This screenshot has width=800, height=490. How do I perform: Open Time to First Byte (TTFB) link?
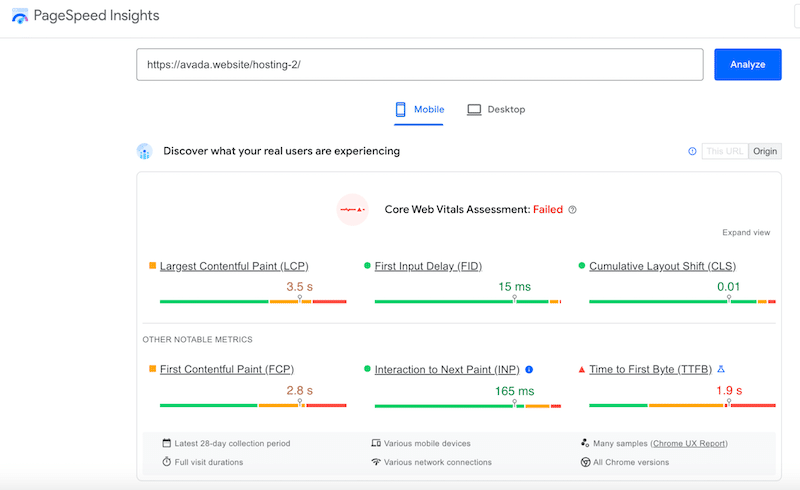click(651, 369)
